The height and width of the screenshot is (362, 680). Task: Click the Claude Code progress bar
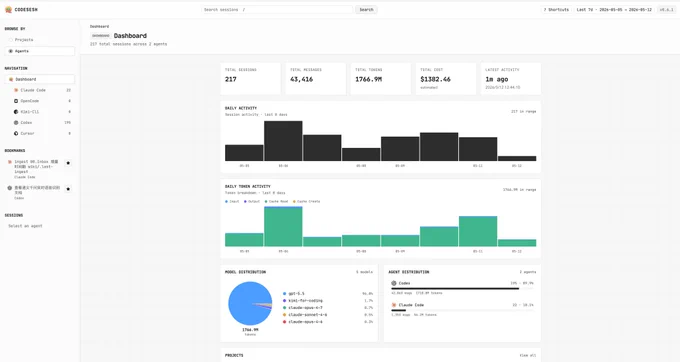(462, 310)
